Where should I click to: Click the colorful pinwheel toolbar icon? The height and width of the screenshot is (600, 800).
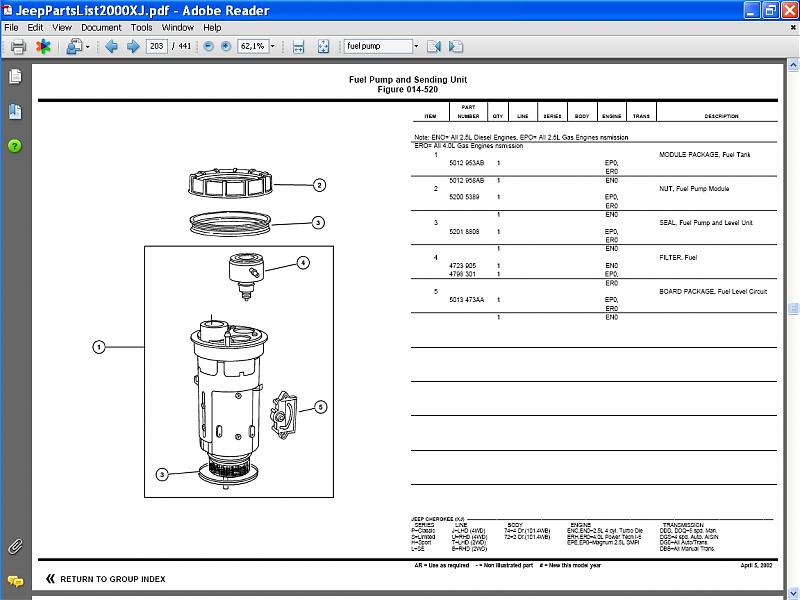[43, 46]
